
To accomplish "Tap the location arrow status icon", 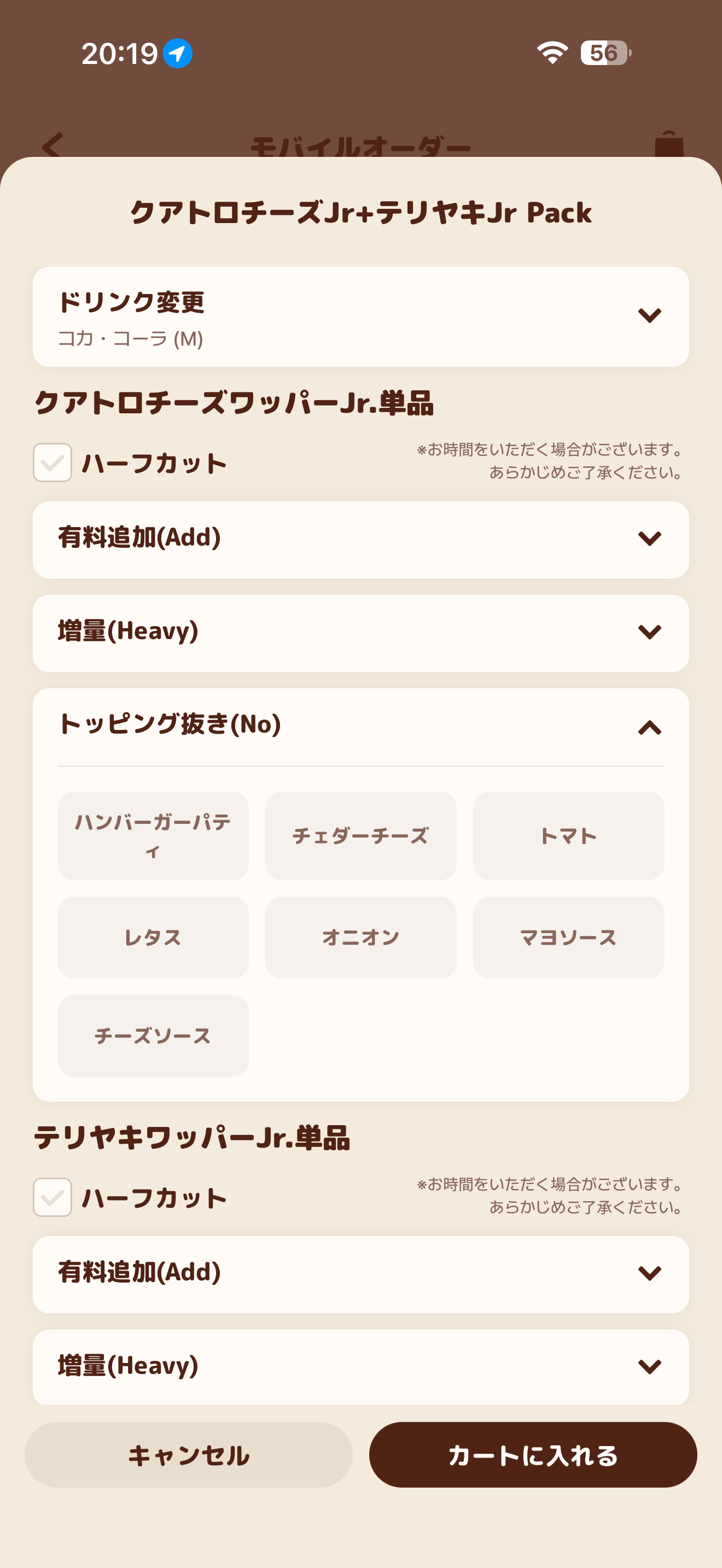I will click(x=178, y=54).
